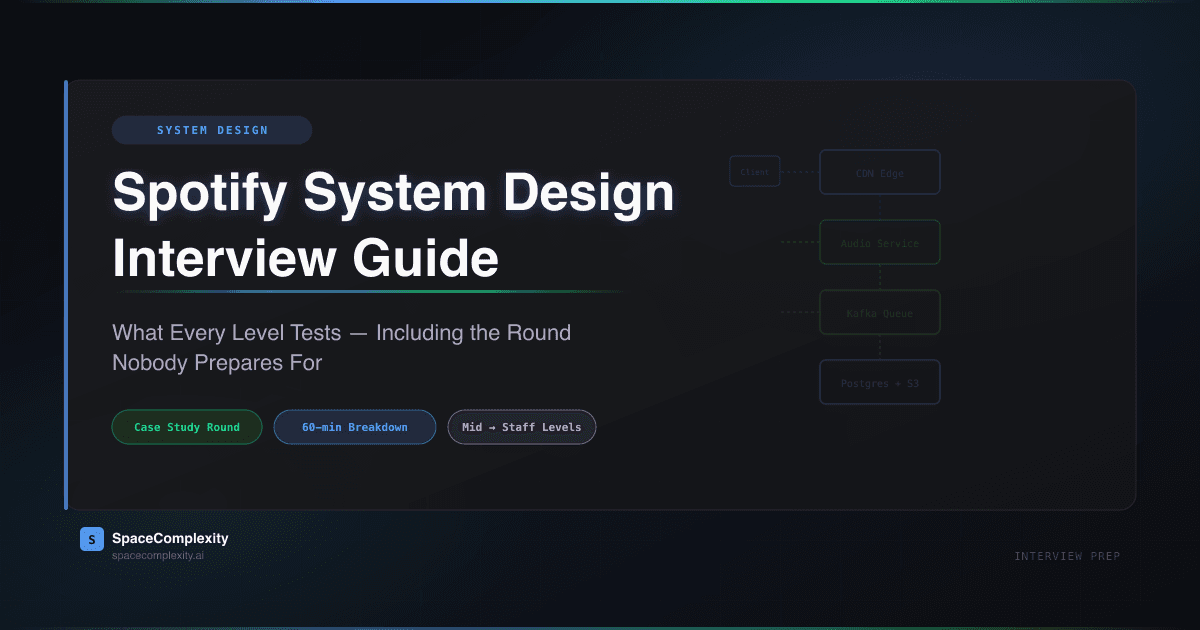
Task: Click the Spotify System Design headline
Action: click(393, 193)
